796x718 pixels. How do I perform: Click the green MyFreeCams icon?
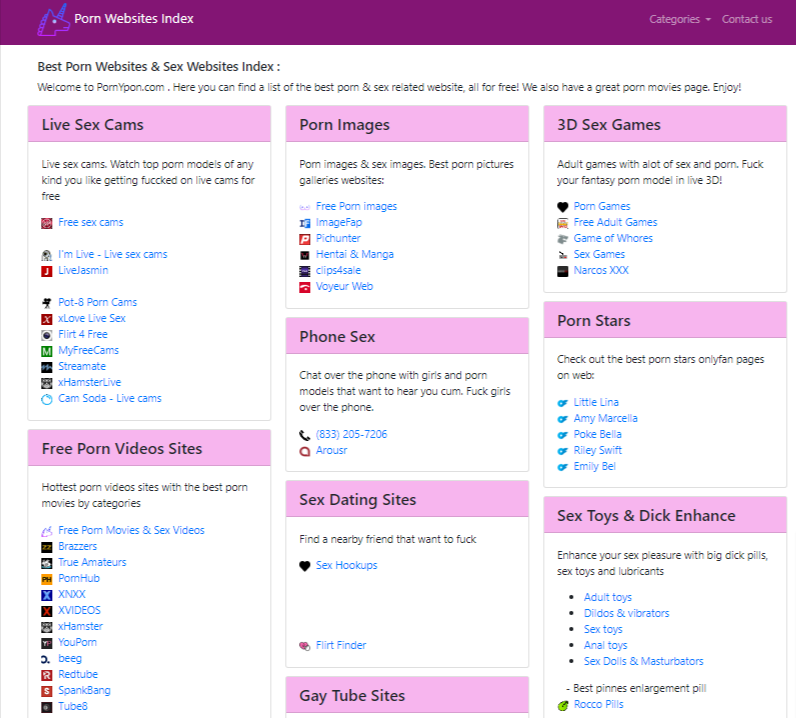[47, 351]
